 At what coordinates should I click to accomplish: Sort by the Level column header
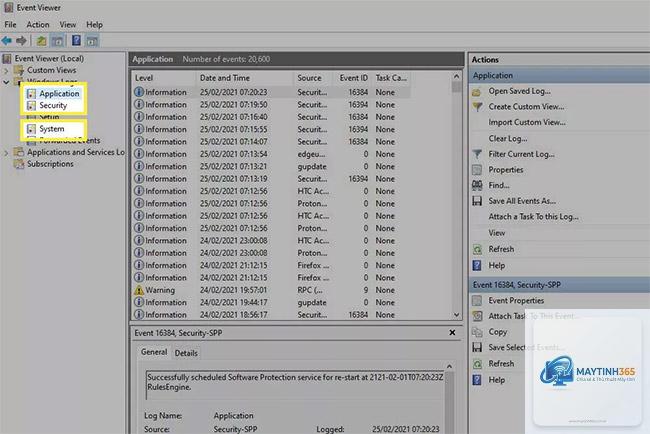click(x=164, y=78)
